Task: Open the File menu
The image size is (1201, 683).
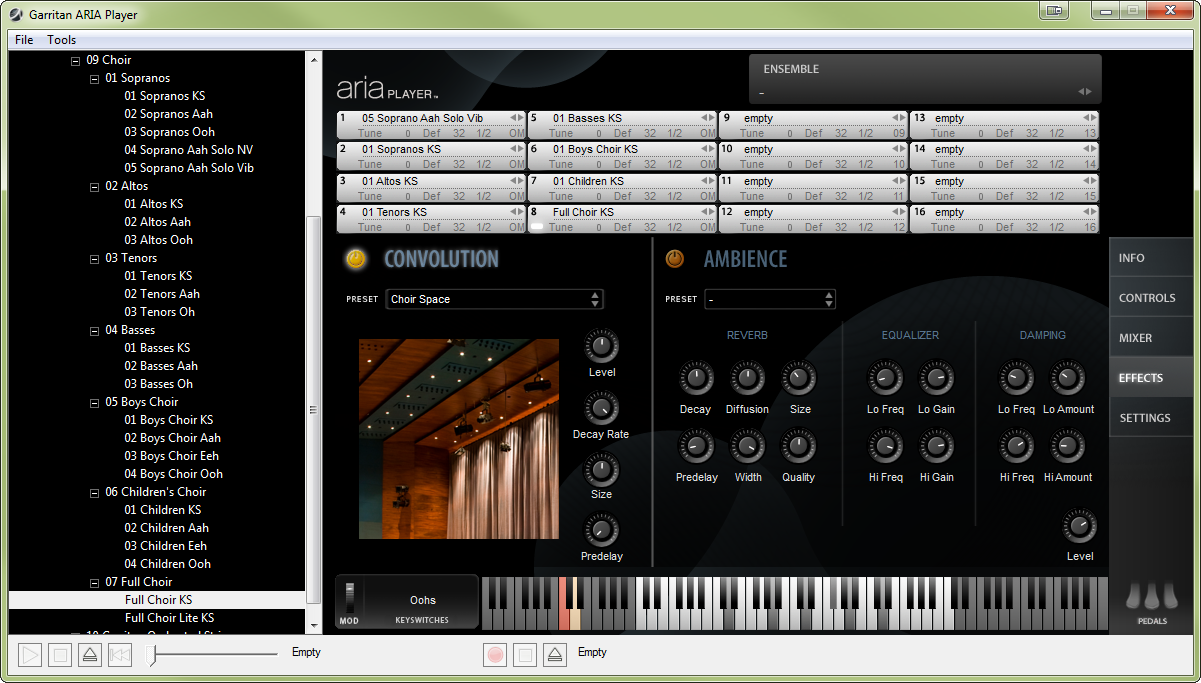Action: click(24, 40)
